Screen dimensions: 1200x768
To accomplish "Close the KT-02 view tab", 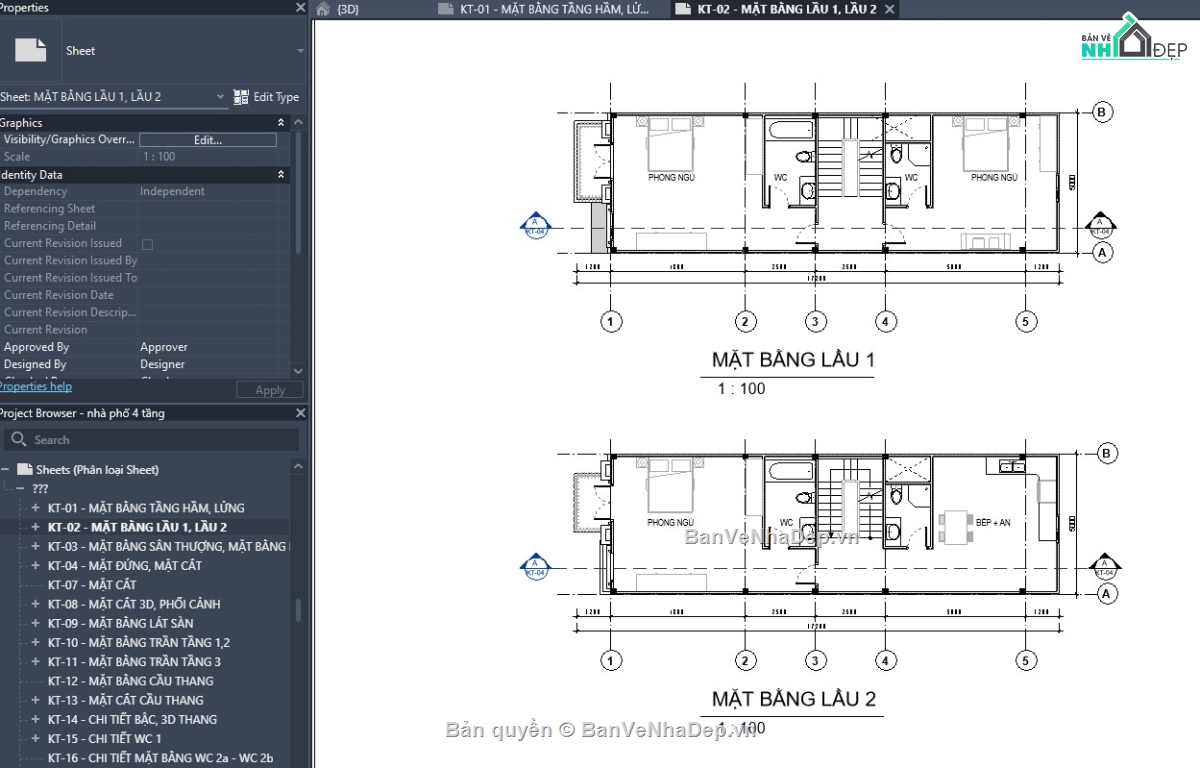I will point(889,9).
